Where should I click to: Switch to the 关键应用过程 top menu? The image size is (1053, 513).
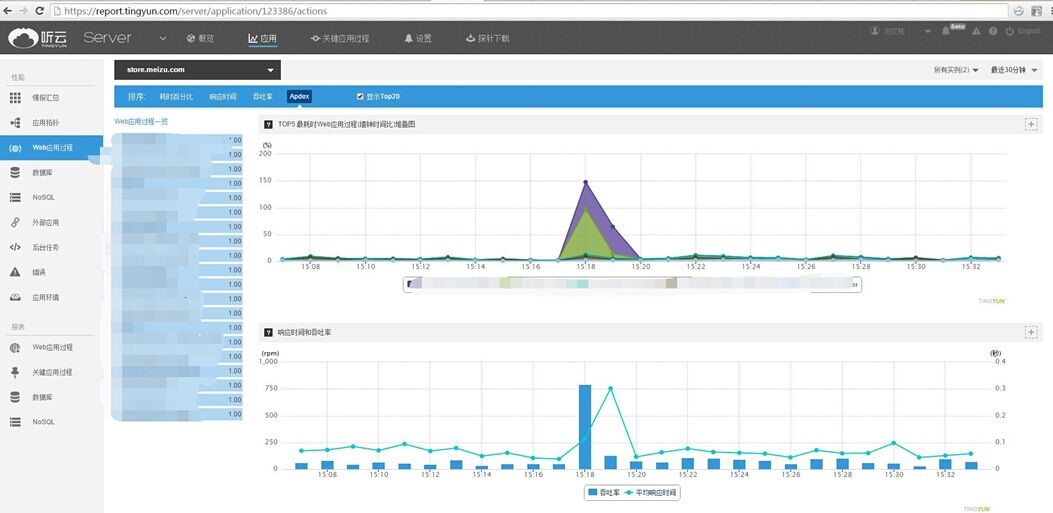(x=339, y=38)
